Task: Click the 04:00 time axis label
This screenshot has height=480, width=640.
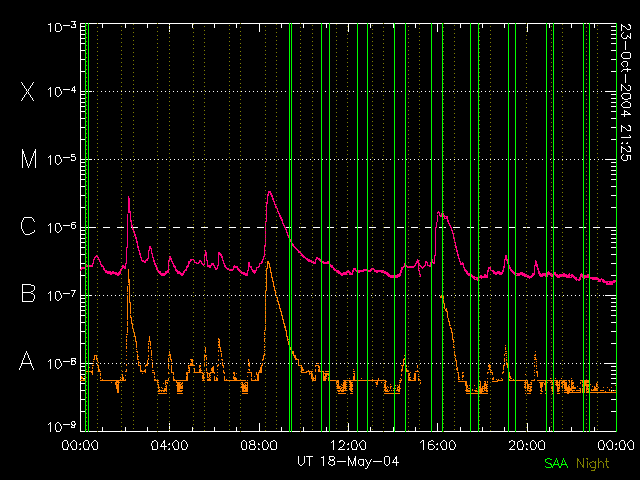Action: [x=169, y=445]
